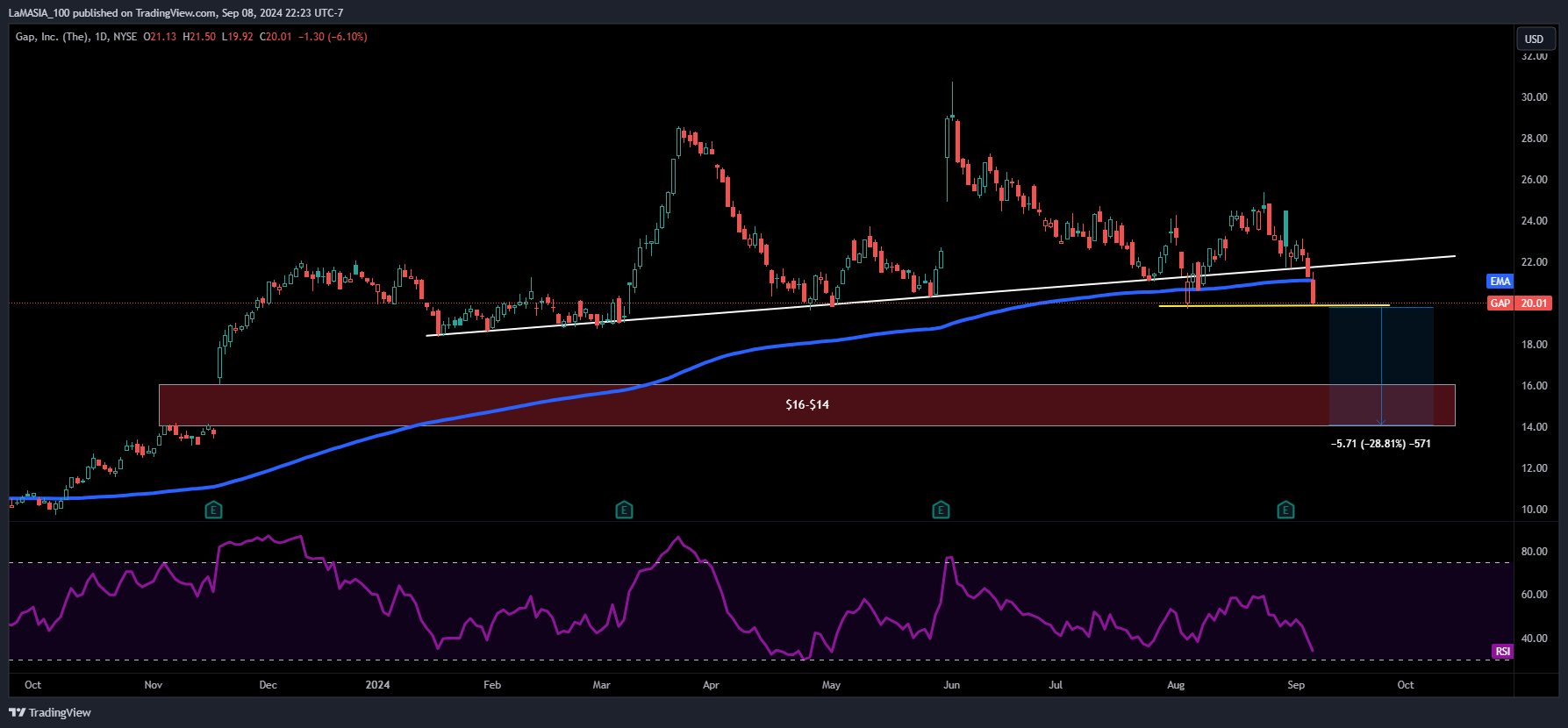Click the earnings marker icon near June
Screen dimensions: 1568x728
pyautogui.click(x=941, y=510)
